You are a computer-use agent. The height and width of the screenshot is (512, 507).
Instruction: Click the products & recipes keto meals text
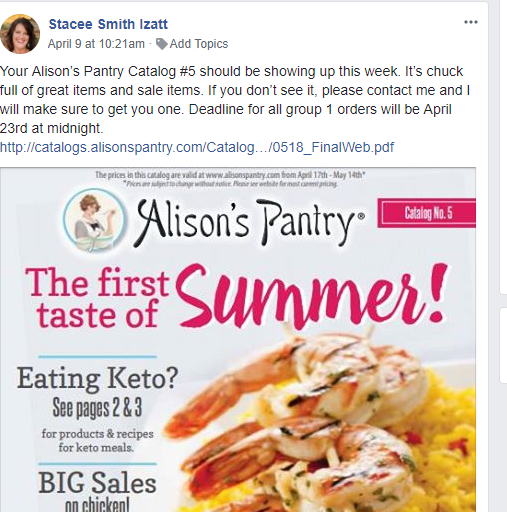coord(97,440)
